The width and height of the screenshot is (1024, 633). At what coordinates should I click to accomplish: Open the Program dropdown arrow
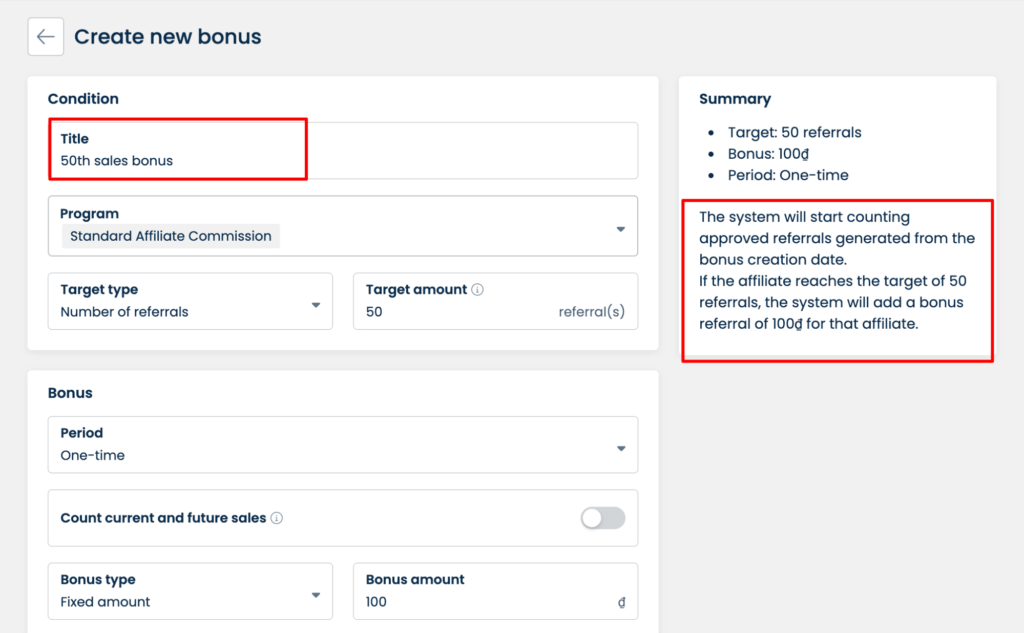[x=620, y=229]
